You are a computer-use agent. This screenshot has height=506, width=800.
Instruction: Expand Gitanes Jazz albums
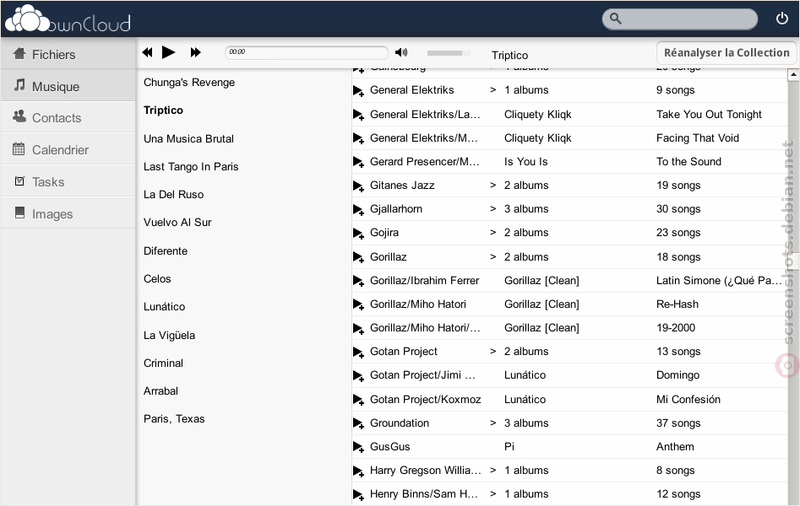pos(493,185)
